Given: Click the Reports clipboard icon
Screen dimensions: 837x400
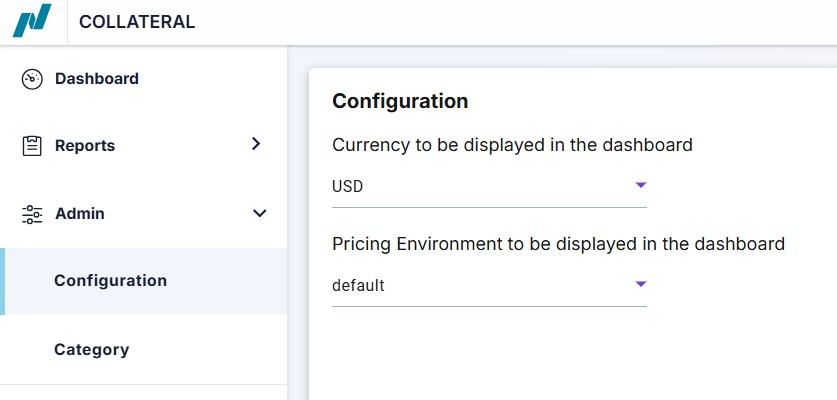Looking at the screenshot, I should [x=32, y=146].
